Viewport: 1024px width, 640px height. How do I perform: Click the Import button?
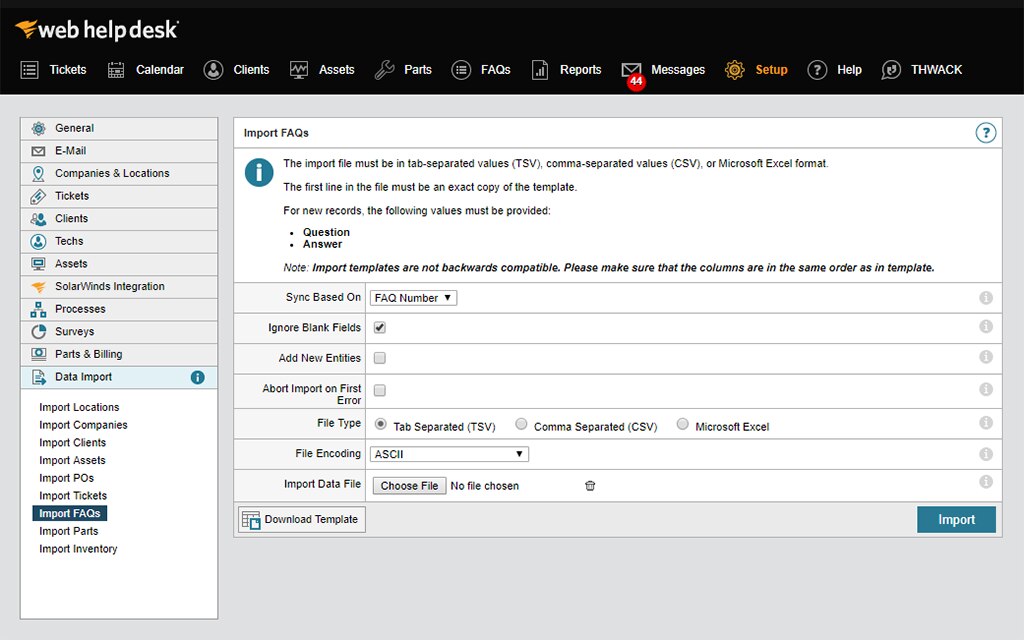click(956, 519)
